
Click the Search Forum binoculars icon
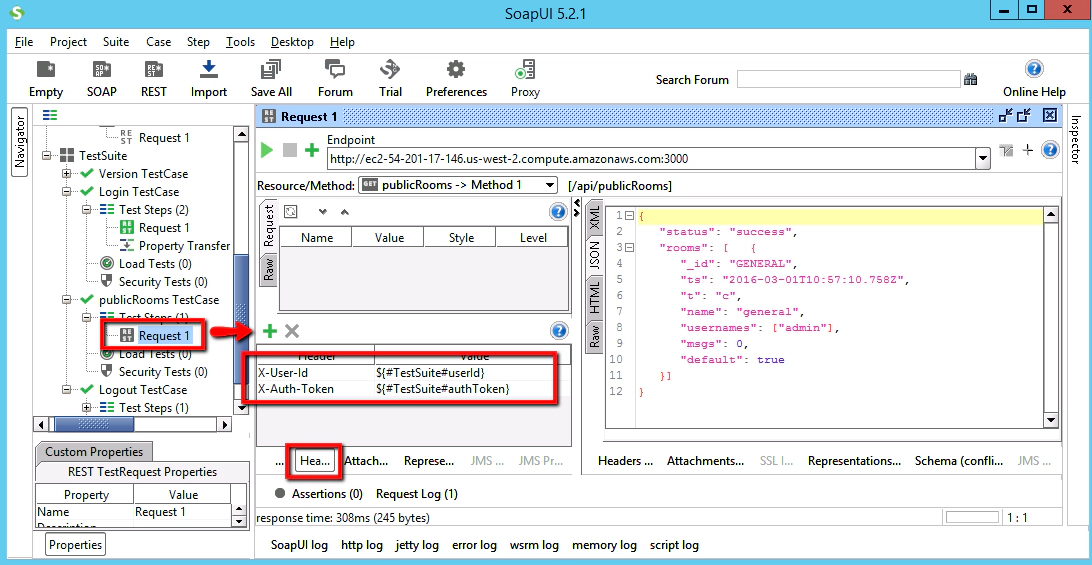tap(970, 79)
